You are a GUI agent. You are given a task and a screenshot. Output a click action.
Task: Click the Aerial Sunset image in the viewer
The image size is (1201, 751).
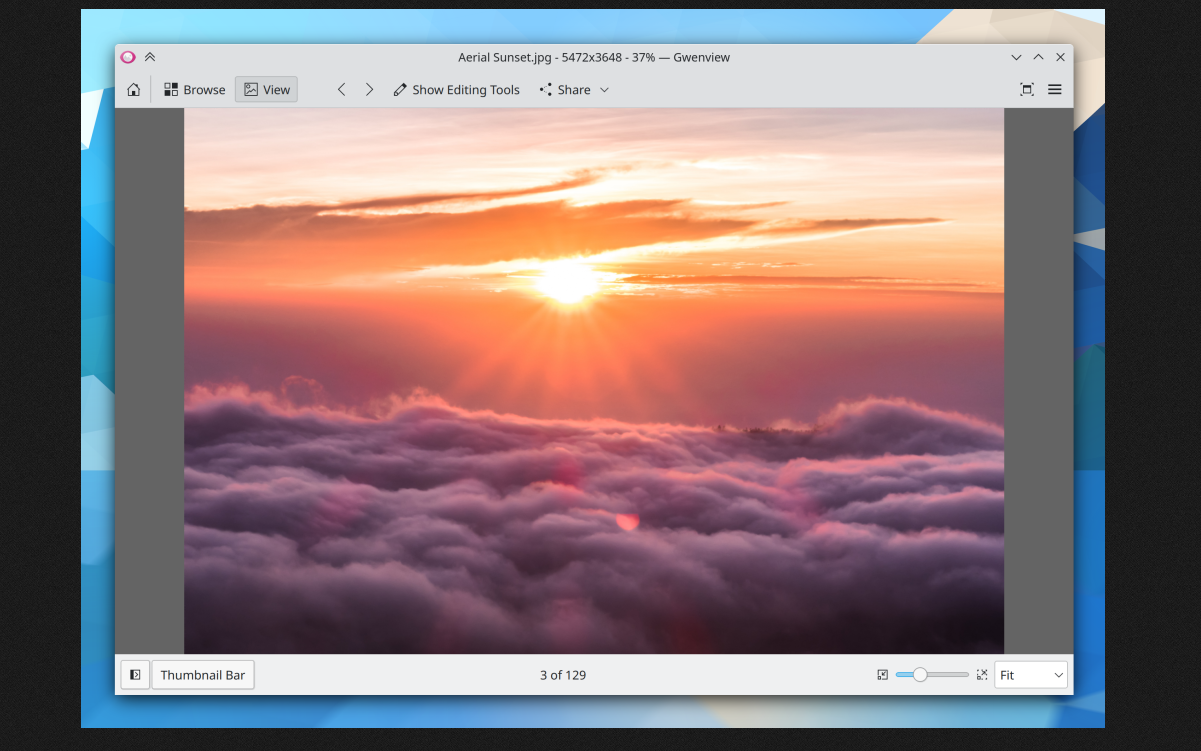pyautogui.click(x=594, y=381)
